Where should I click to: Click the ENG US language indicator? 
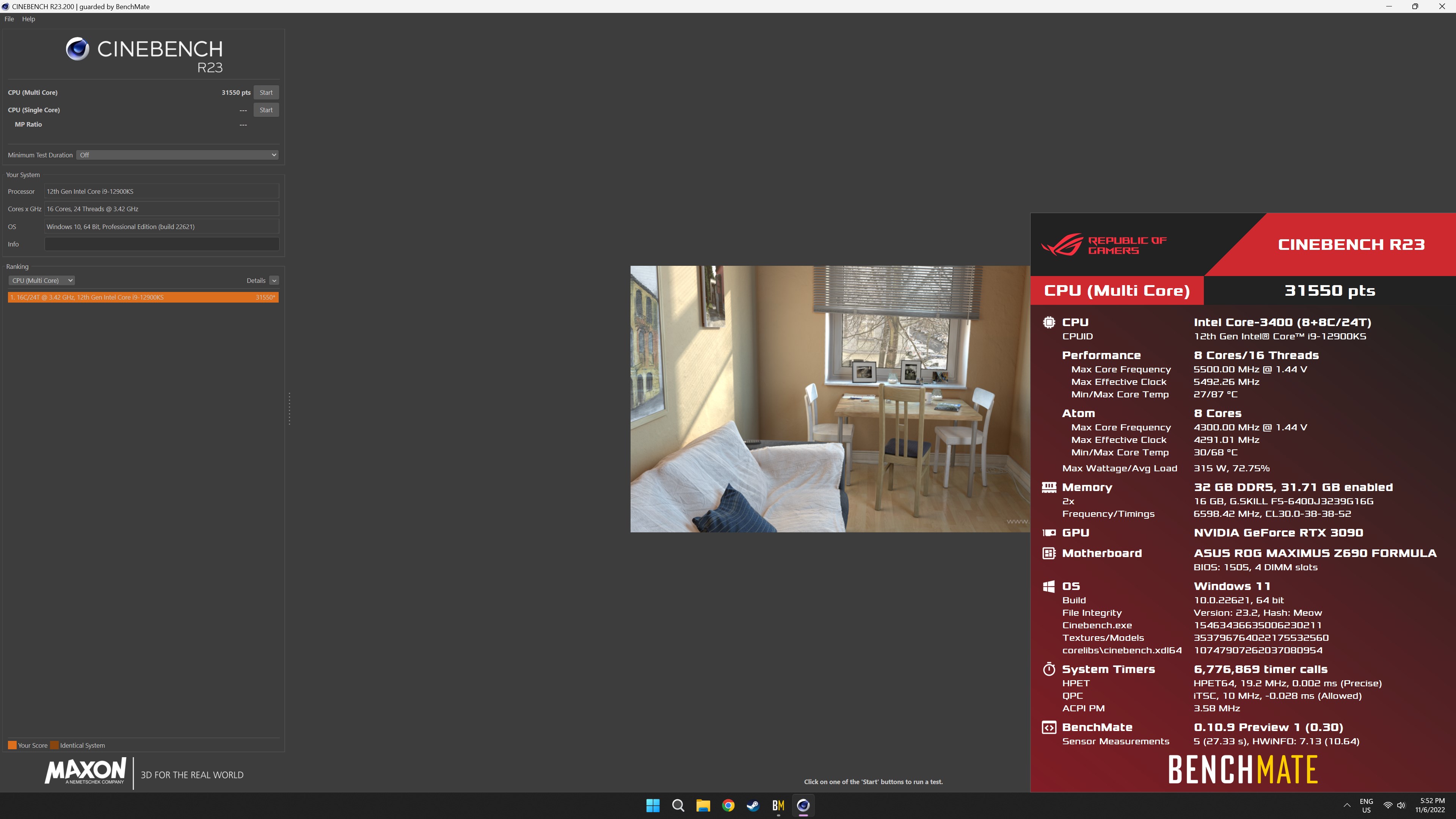[x=1366, y=805]
